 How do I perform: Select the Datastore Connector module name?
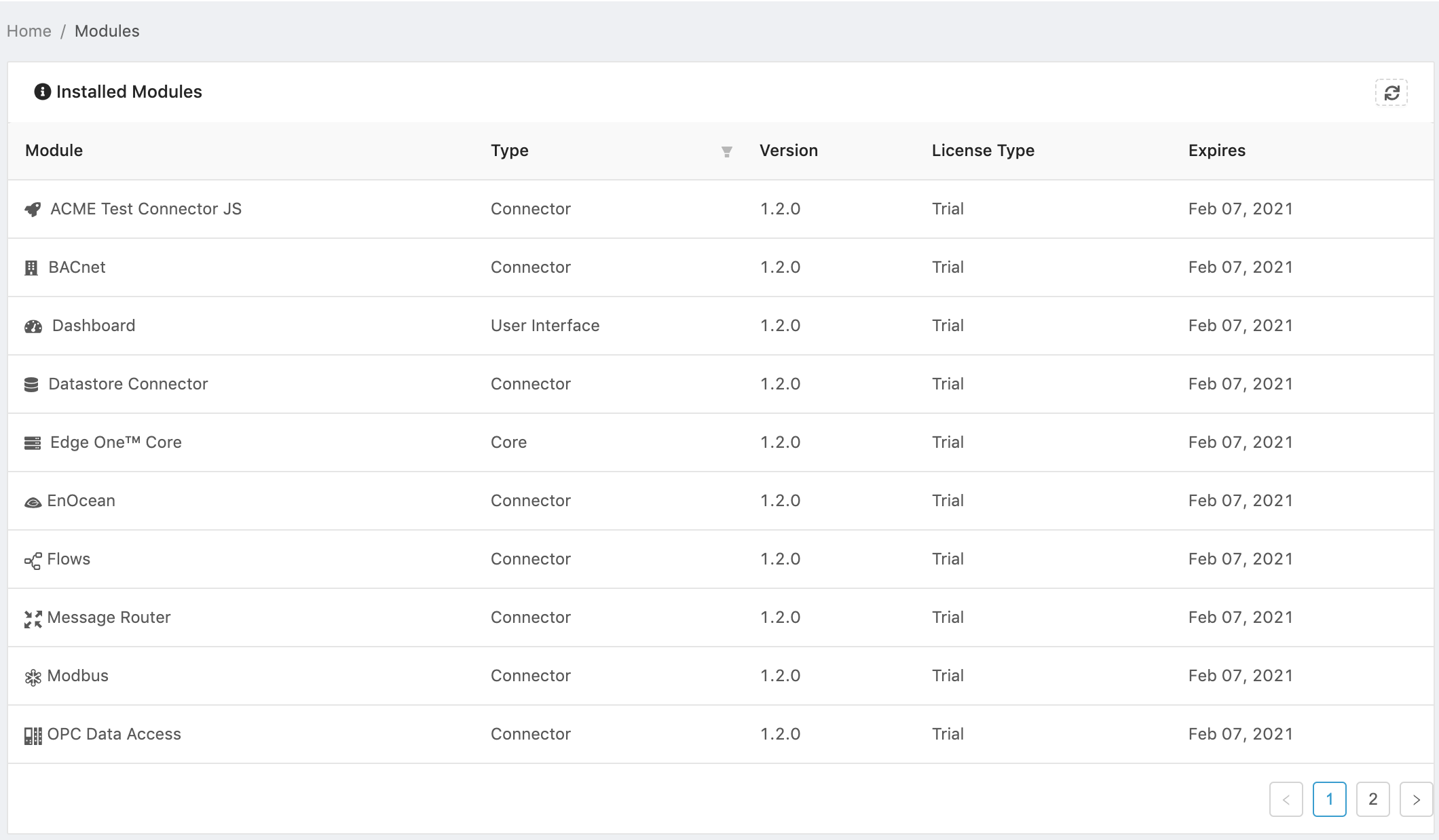click(128, 384)
